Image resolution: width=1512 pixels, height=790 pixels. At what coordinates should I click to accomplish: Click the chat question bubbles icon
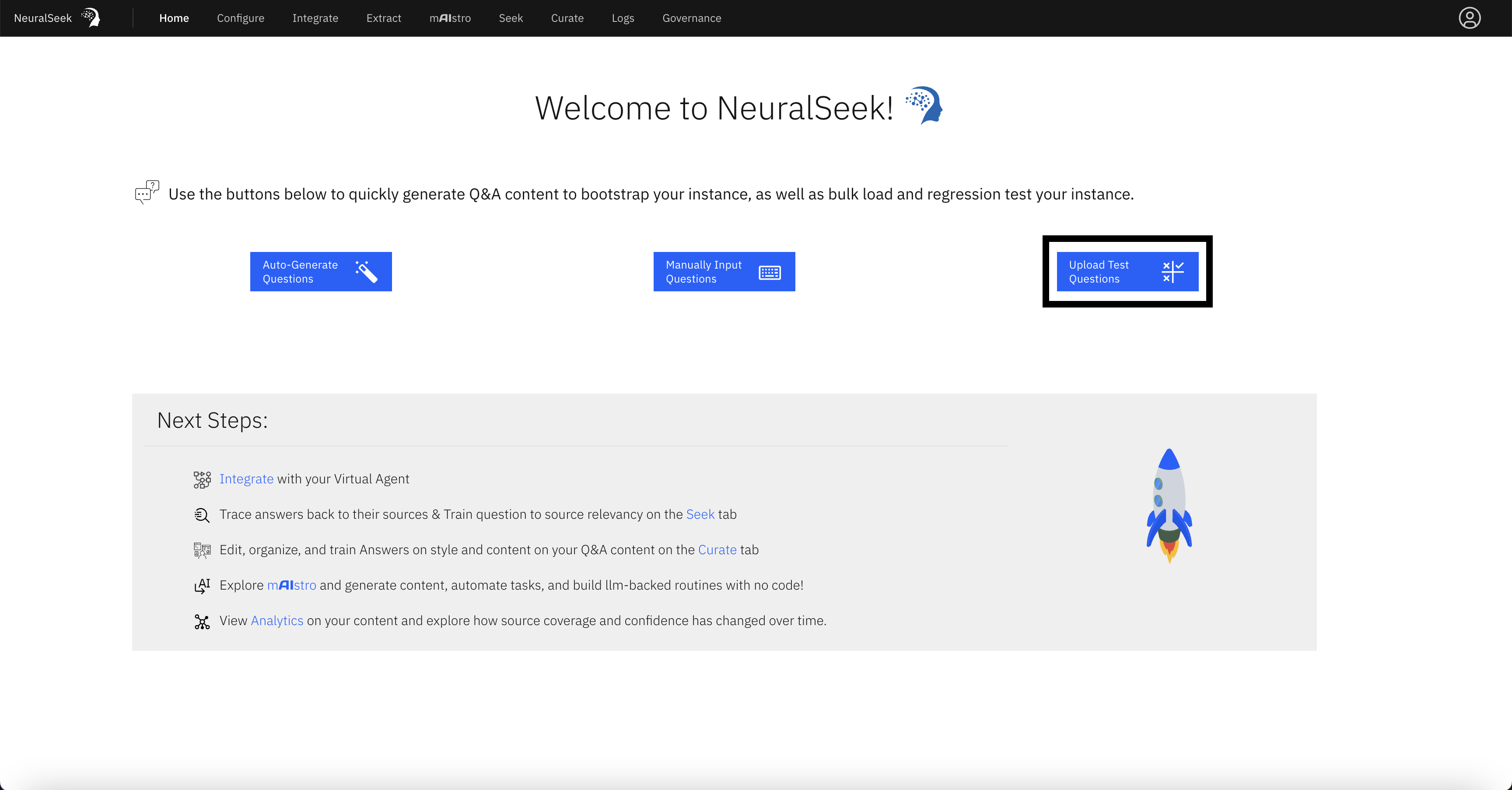pyautogui.click(x=147, y=192)
